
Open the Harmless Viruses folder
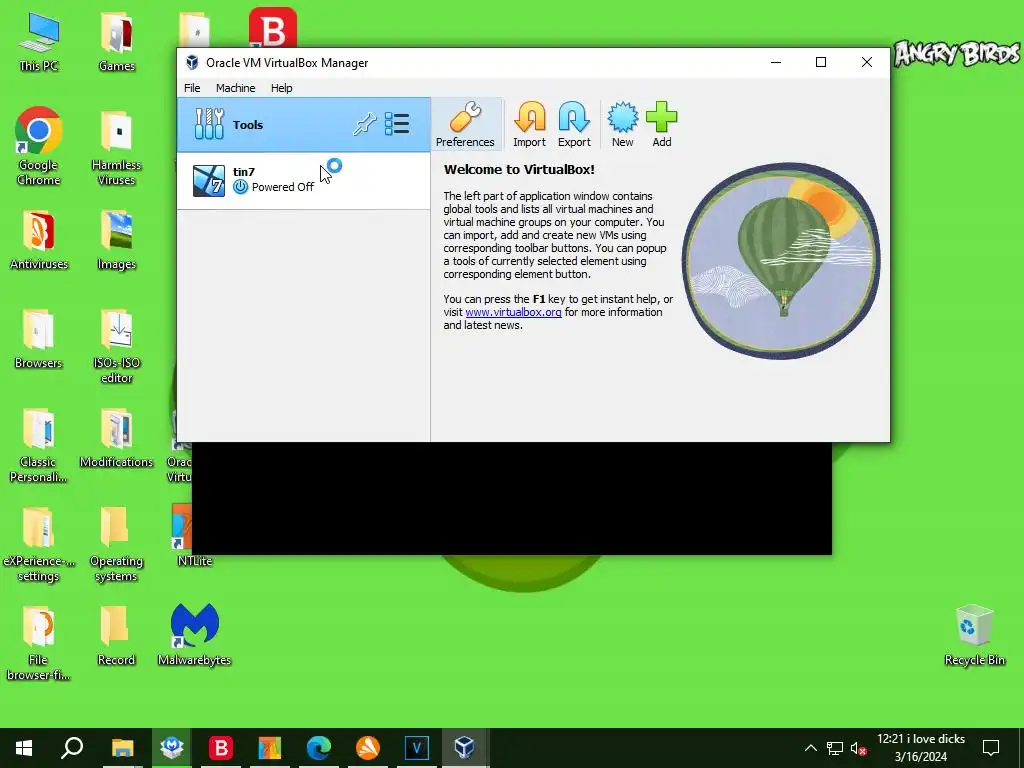(116, 148)
